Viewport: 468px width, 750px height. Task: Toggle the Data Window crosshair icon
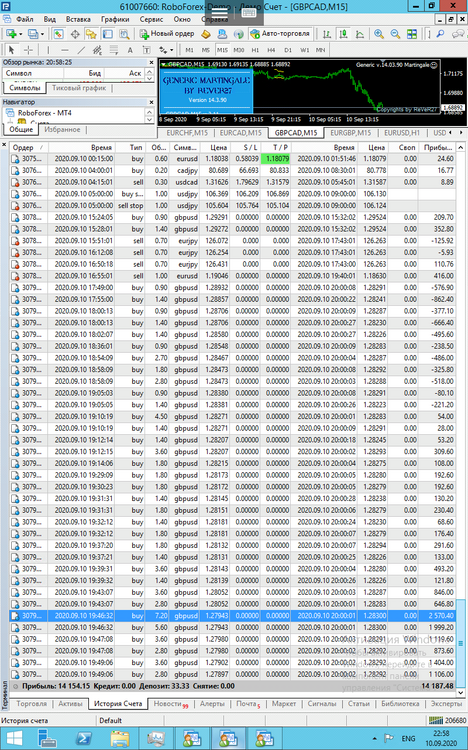(75, 34)
